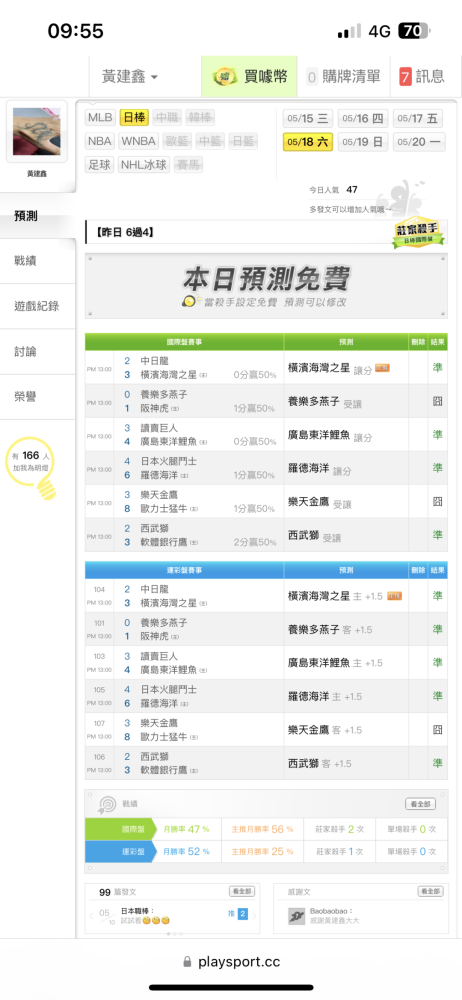Image resolution: width=462 pixels, height=1000 pixels.
Task: Click the lock icon beside playsport.cc
Action: coord(187,962)
